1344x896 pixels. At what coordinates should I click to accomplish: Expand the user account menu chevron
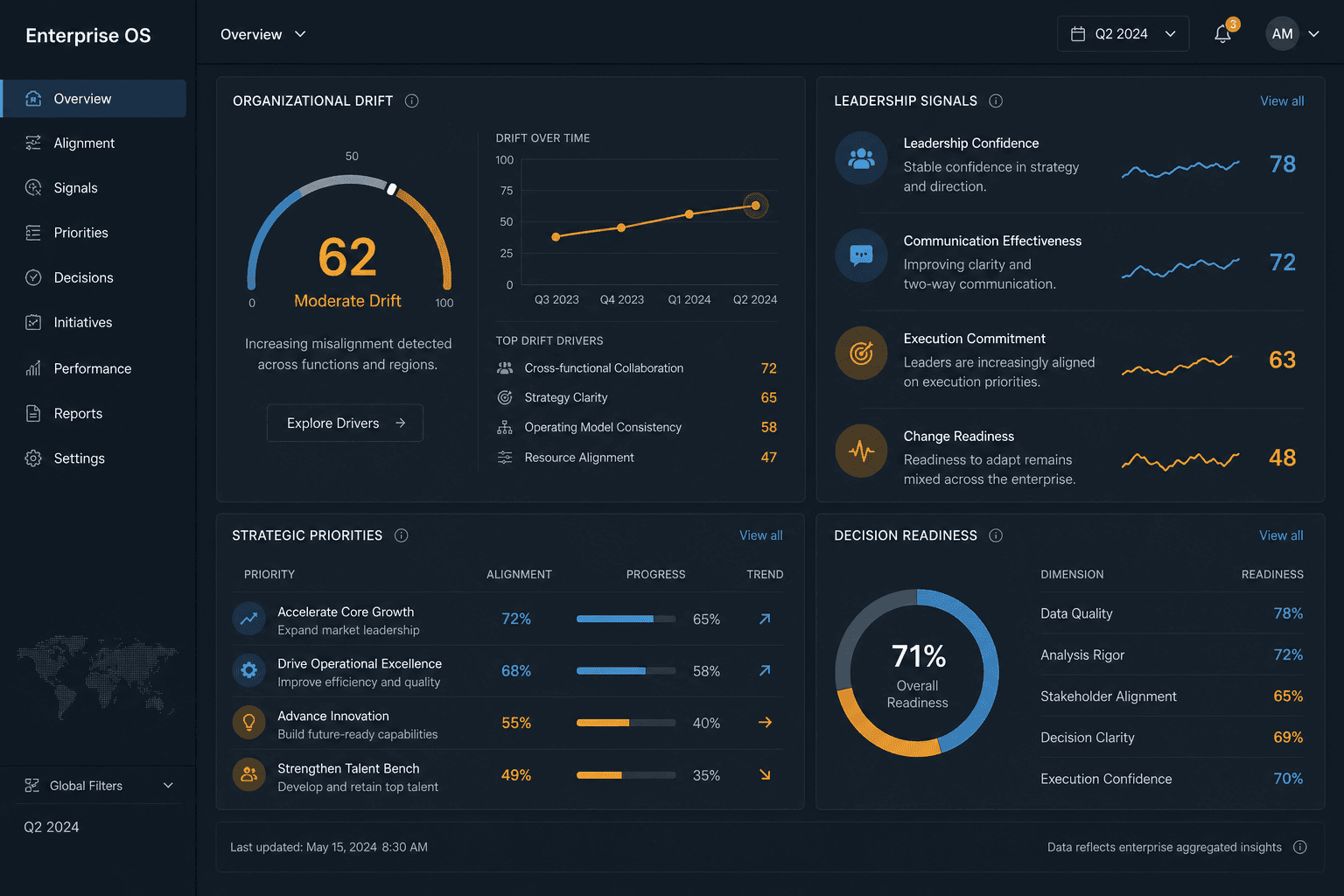[1313, 34]
